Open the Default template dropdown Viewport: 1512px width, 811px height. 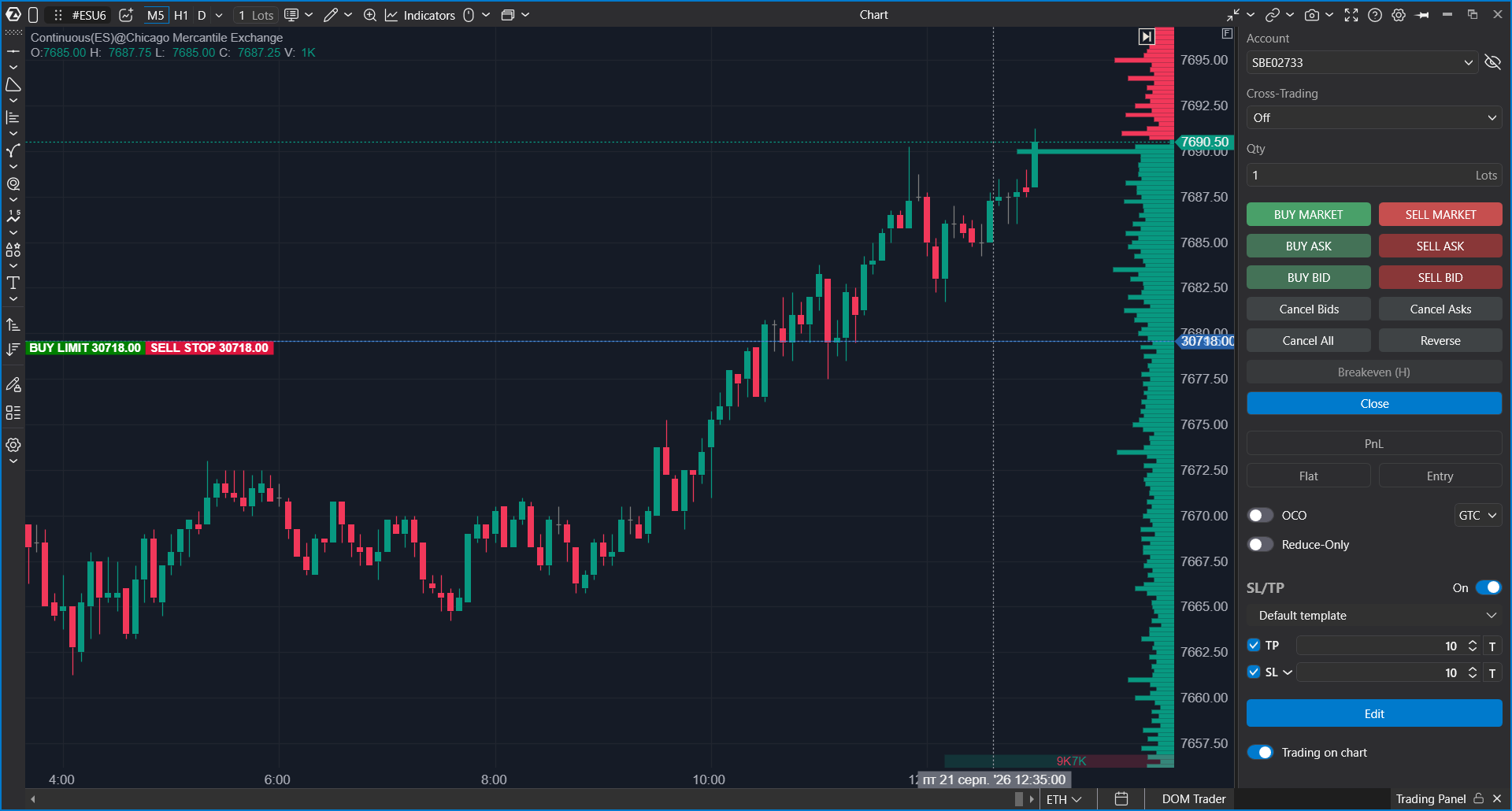(1374, 615)
